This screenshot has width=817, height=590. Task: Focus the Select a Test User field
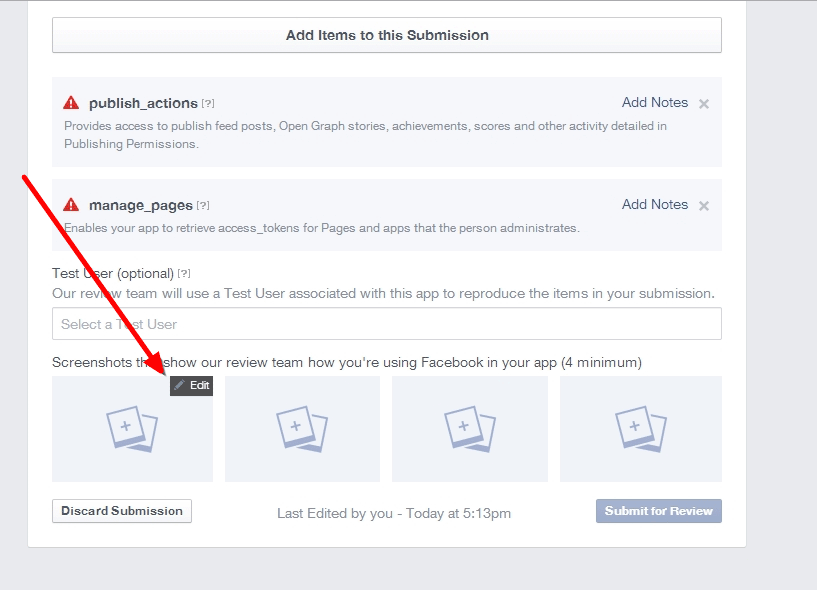387,324
